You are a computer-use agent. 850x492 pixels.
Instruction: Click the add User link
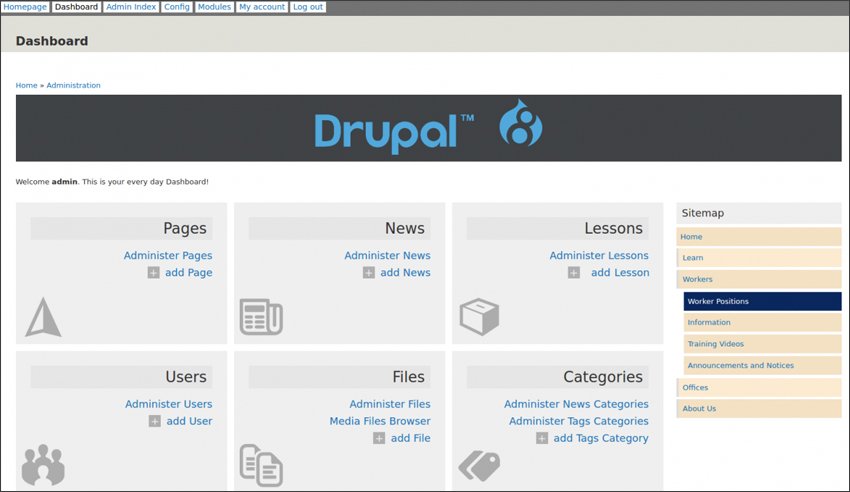189,421
